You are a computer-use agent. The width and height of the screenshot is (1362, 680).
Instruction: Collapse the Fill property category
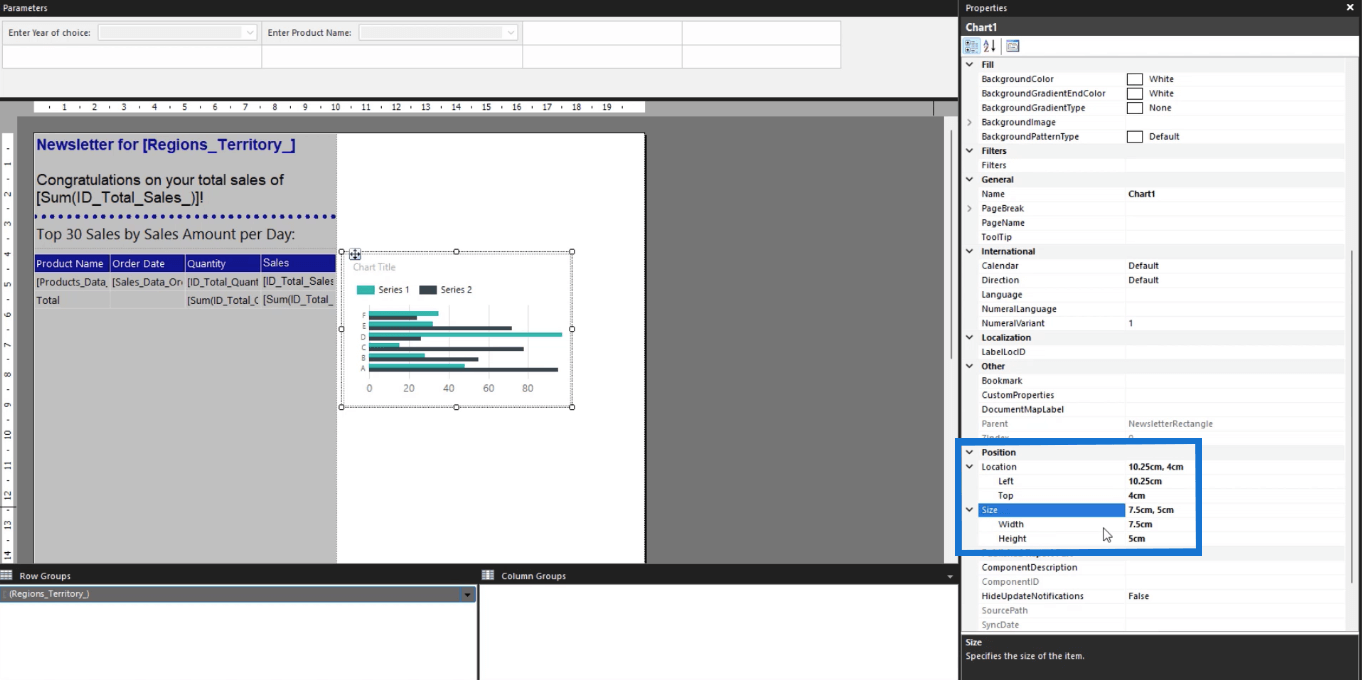(x=969, y=65)
